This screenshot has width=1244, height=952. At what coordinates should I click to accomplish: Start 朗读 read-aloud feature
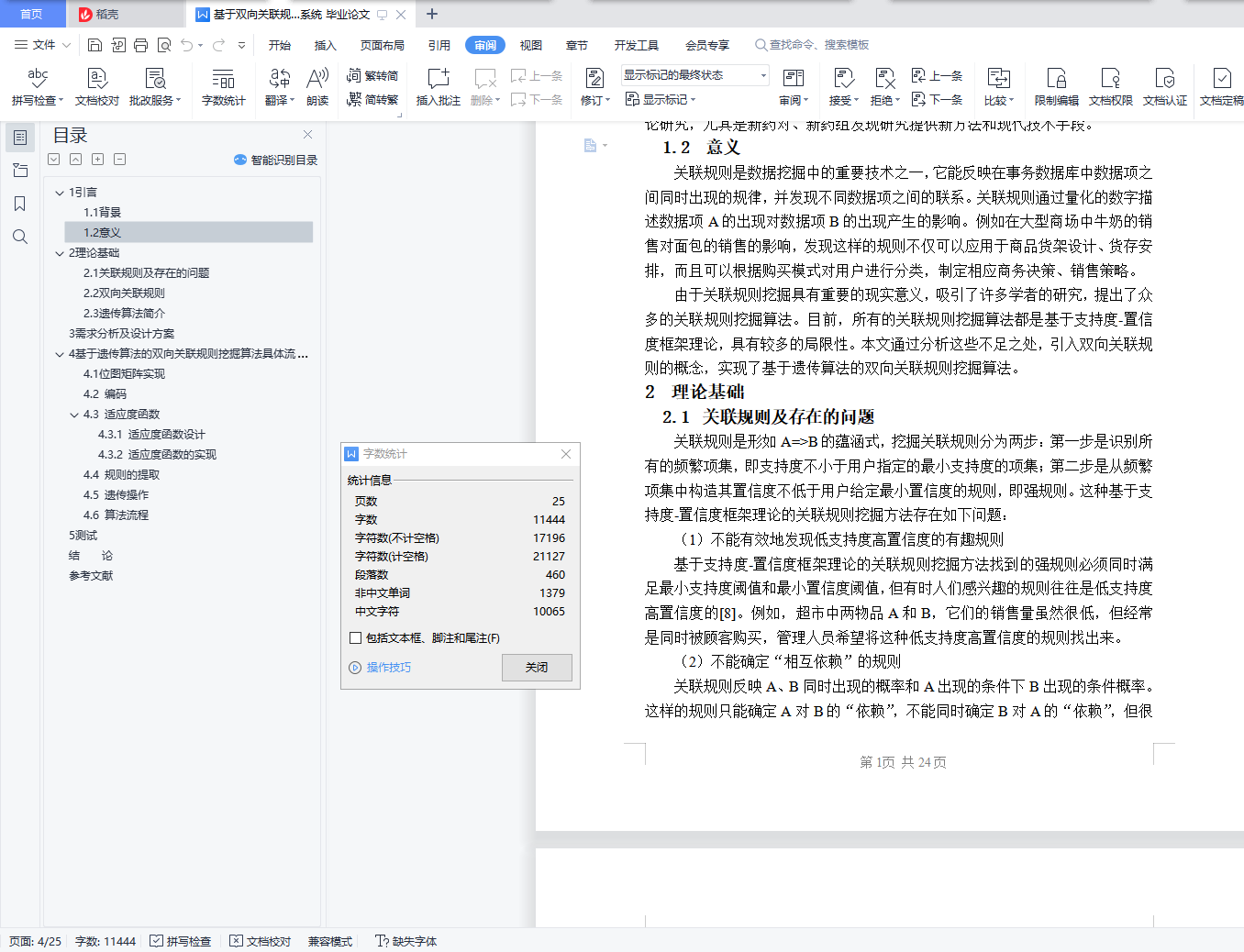(317, 87)
